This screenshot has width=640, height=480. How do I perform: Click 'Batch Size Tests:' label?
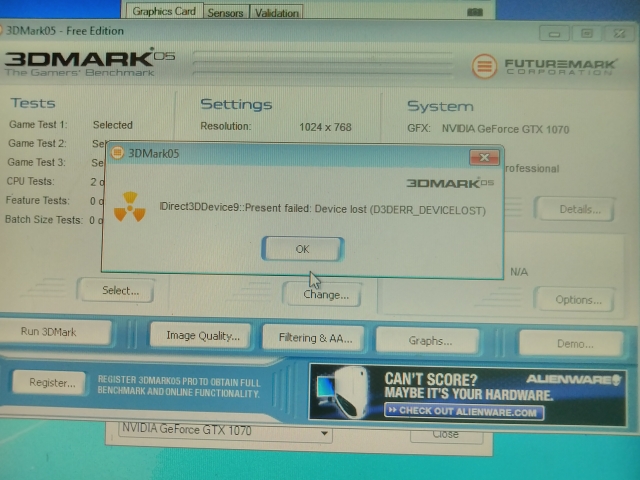[x=44, y=220]
